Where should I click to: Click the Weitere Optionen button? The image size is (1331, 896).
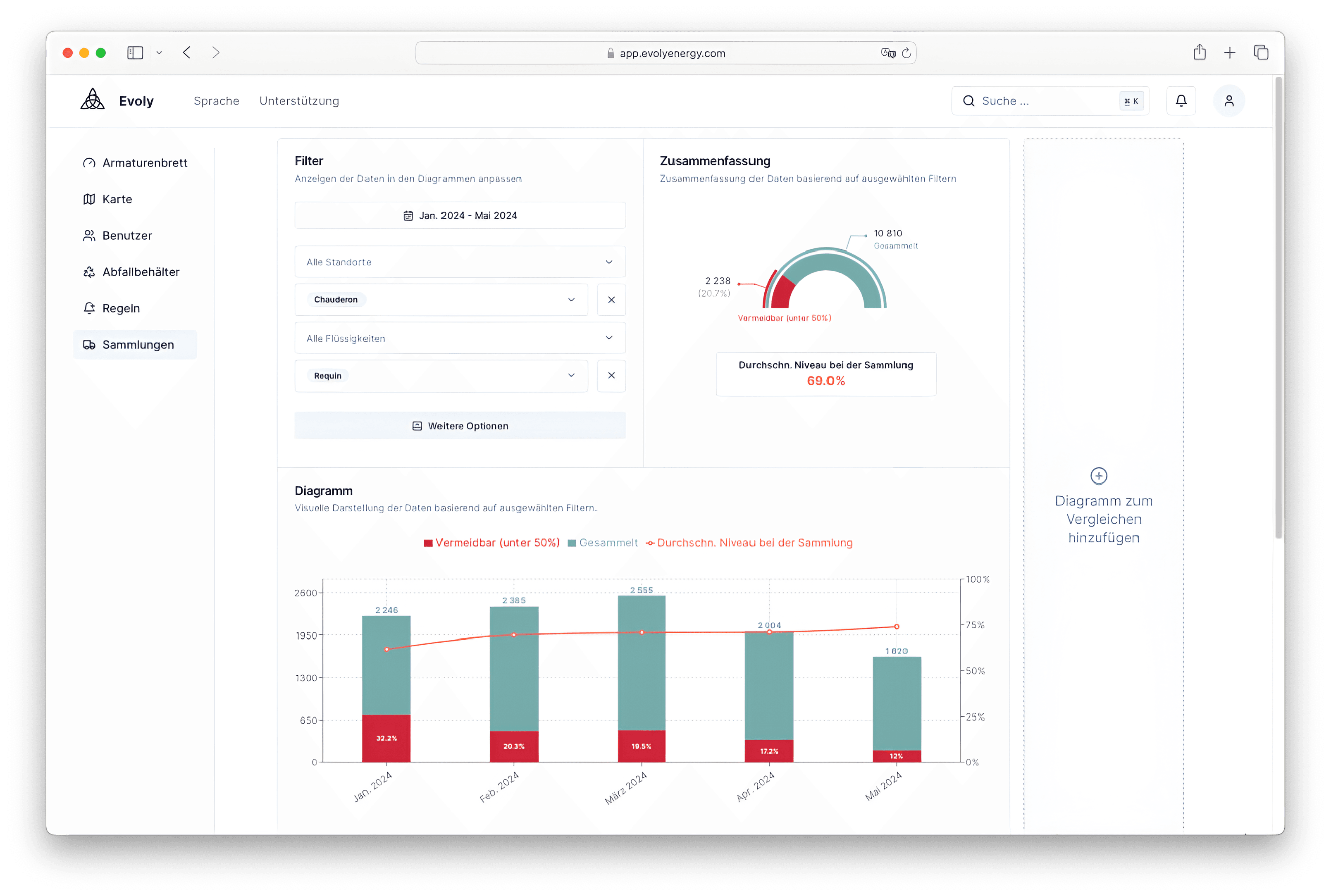pos(460,426)
